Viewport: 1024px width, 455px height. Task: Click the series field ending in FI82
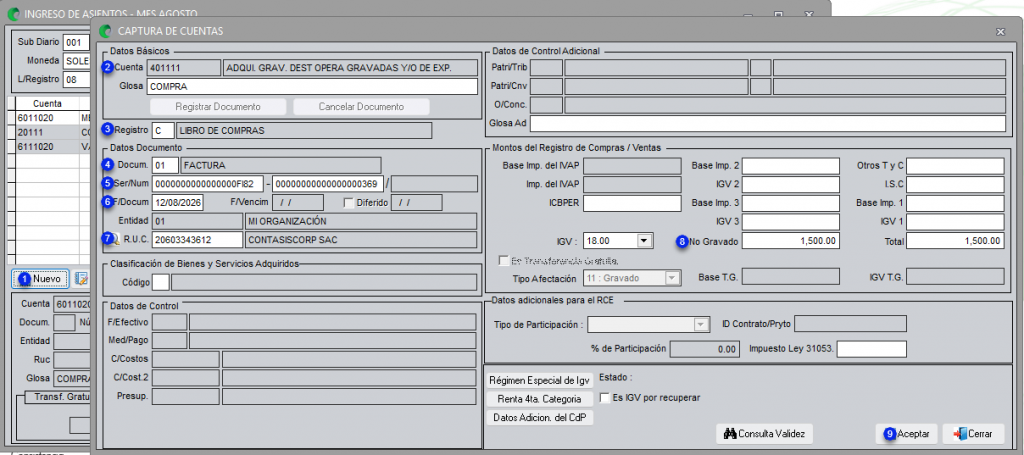[x=208, y=184]
